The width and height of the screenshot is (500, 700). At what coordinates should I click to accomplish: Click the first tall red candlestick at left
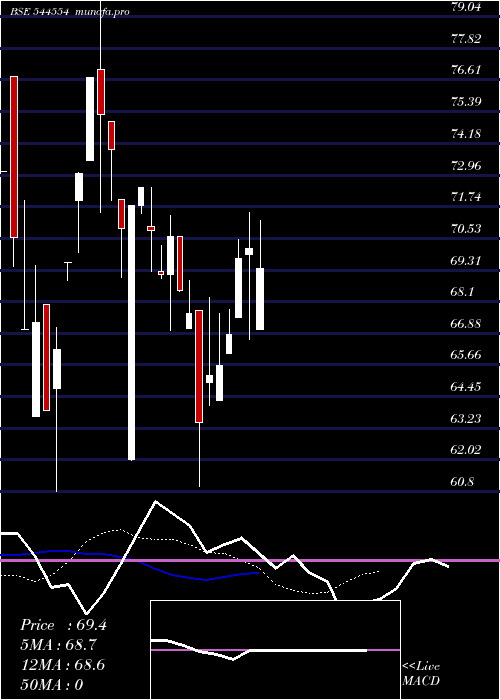click(x=14, y=157)
